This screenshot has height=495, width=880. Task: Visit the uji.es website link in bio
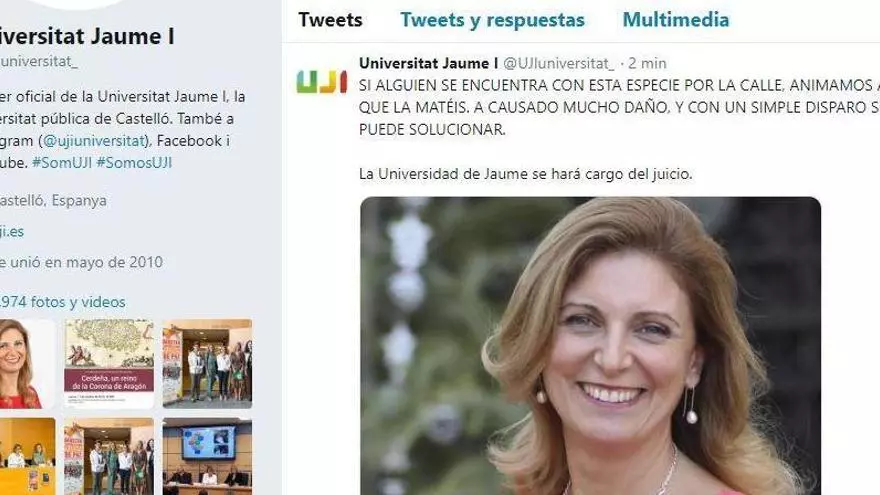pyautogui.click(x=12, y=231)
